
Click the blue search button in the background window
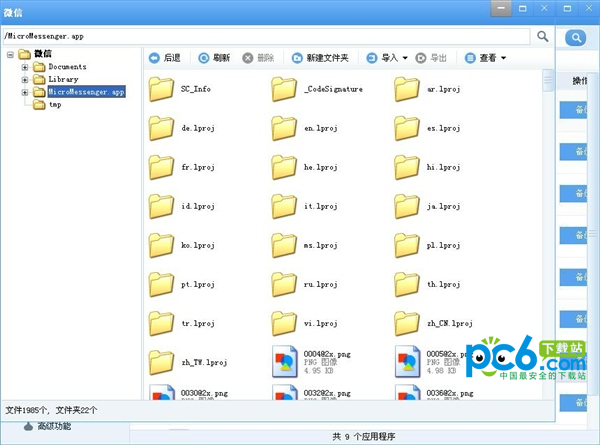pos(576,37)
